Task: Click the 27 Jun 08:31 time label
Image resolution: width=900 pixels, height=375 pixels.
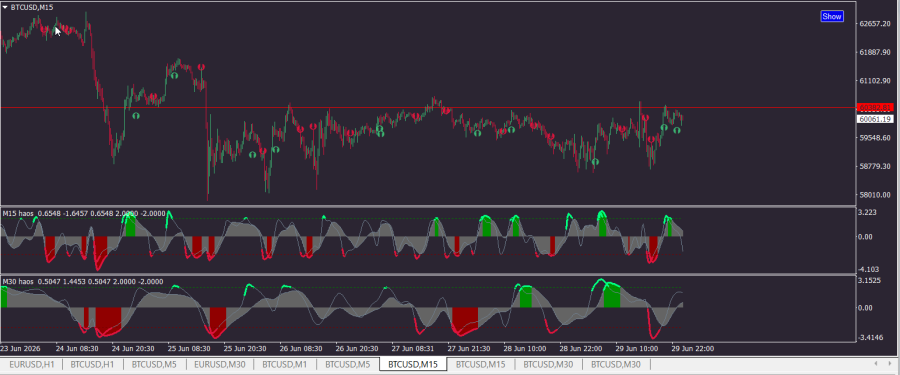Action: tap(413, 349)
